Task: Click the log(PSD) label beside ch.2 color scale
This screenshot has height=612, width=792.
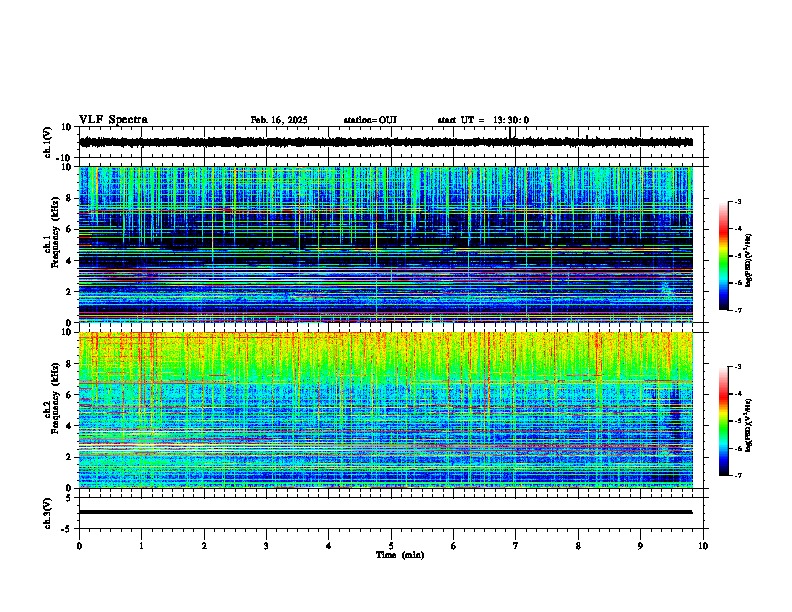Action: click(749, 425)
